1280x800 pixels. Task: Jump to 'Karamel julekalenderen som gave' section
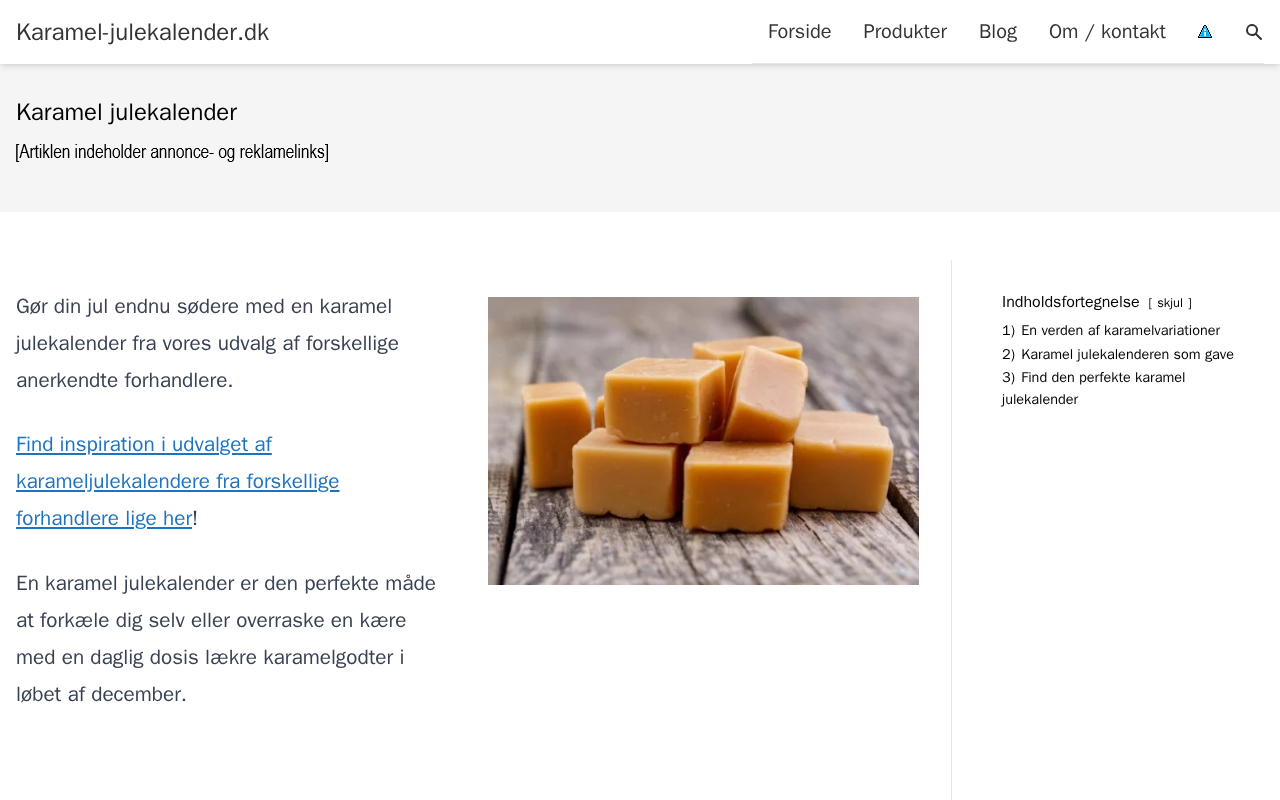coord(1127,354)
